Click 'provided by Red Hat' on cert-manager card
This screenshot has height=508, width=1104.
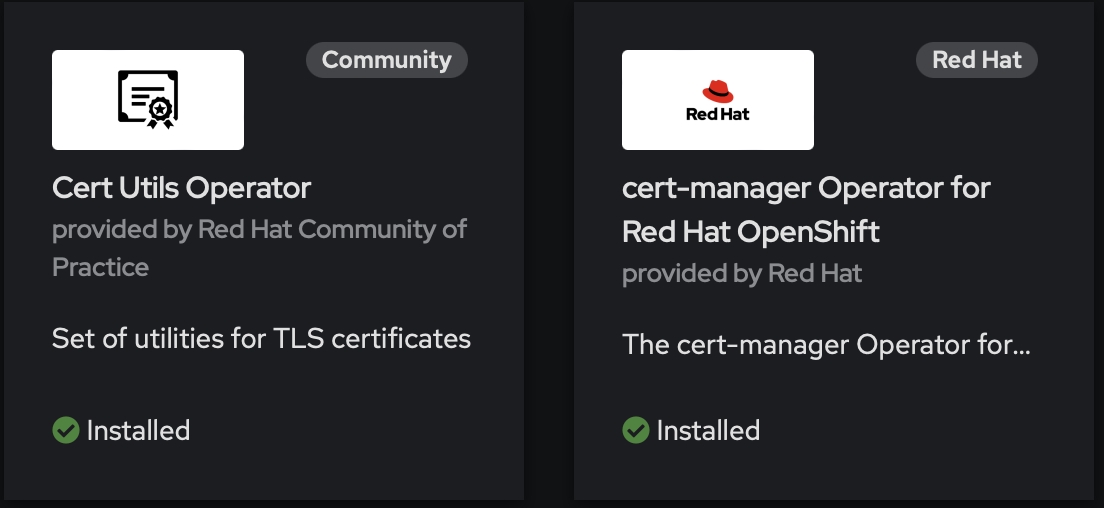(x=741, y=273)
